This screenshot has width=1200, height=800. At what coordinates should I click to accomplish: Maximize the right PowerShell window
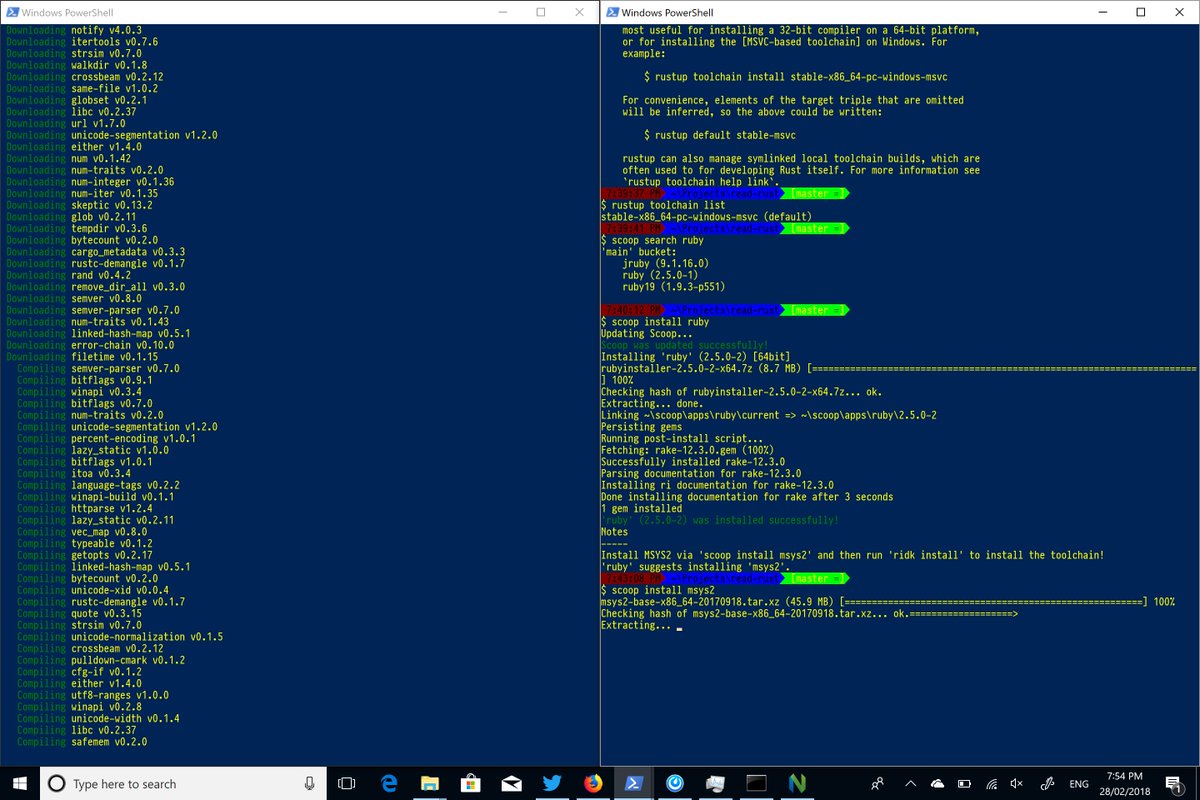1141,12
